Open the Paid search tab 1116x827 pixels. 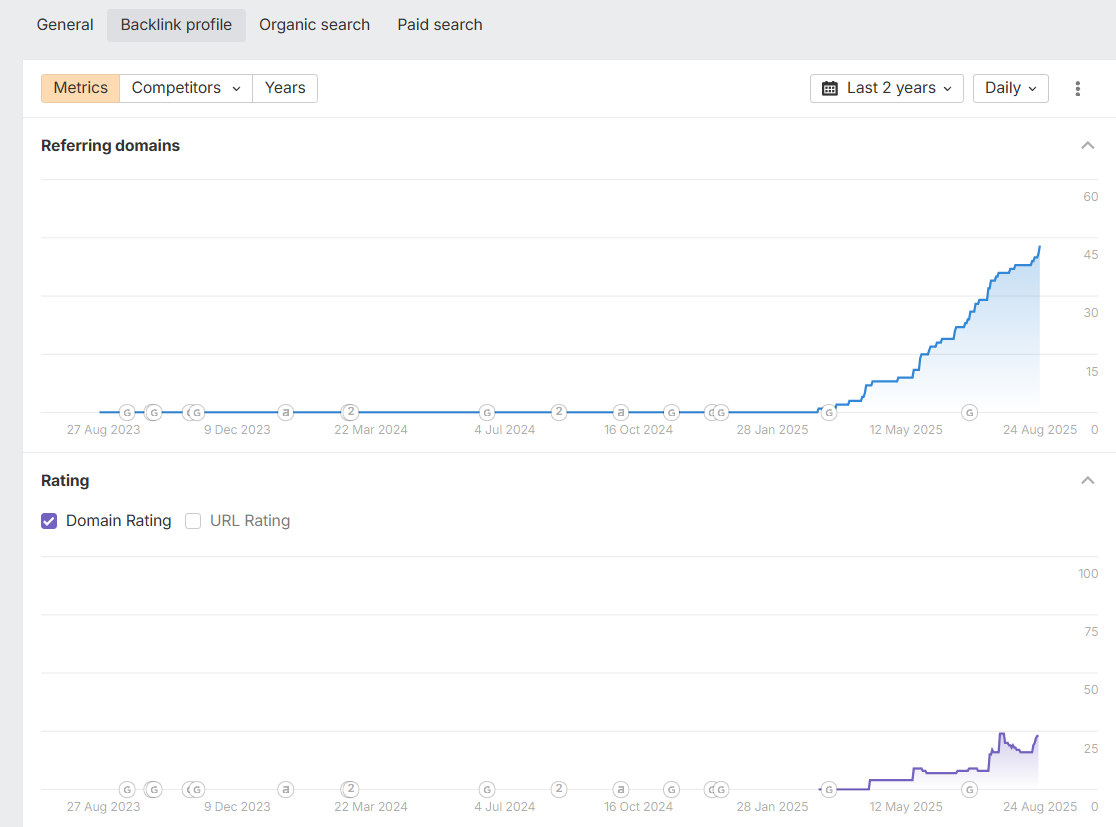coord(440,25)
